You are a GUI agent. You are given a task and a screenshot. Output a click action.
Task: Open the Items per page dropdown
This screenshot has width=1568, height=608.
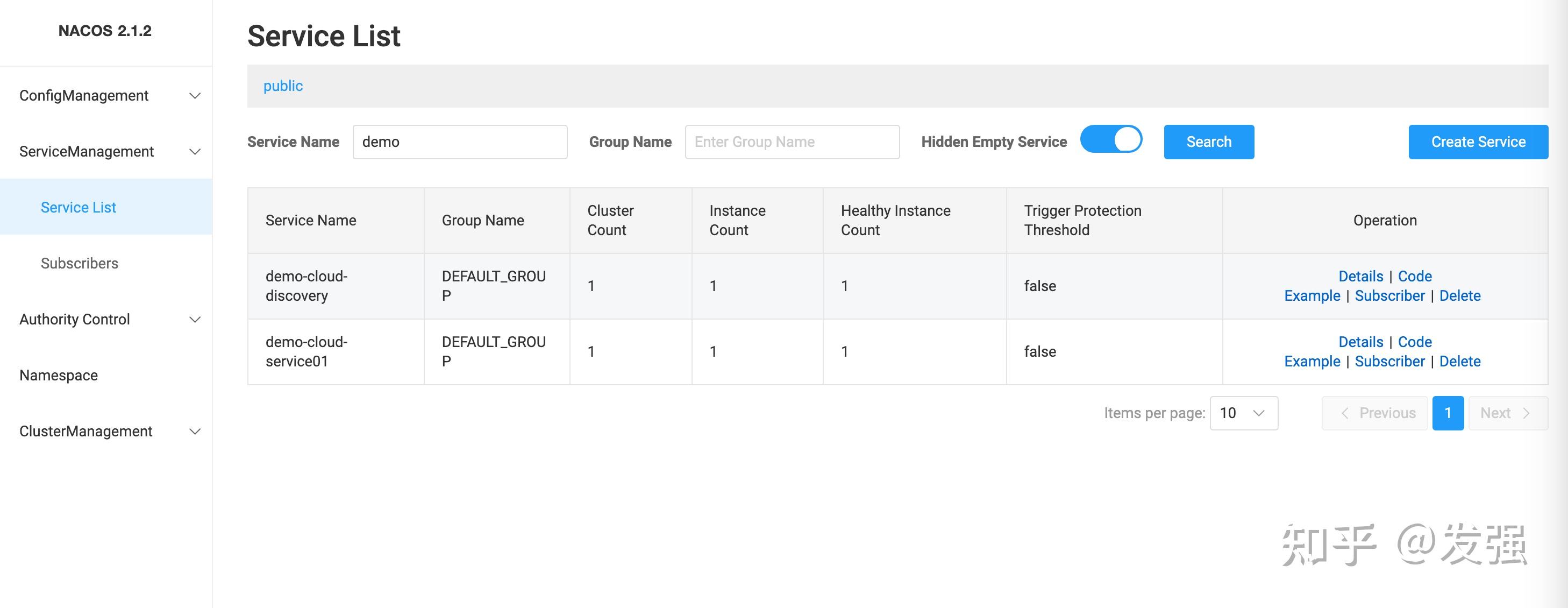click(1244, 413)
